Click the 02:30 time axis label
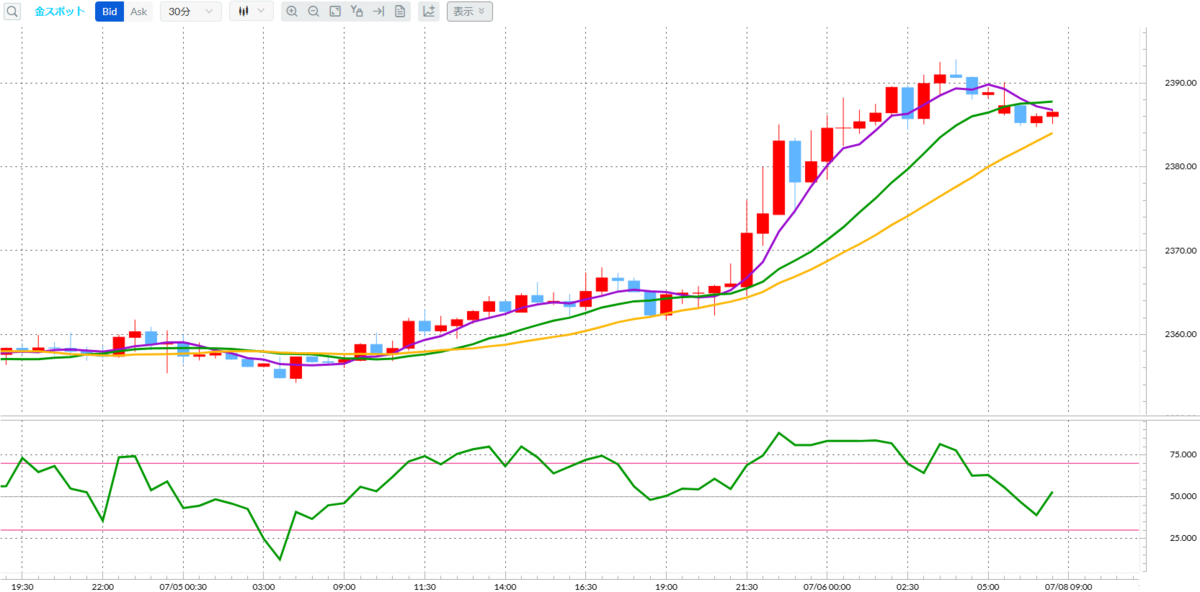The height and width of the screenshot is (592, 1200). [908, 587]
